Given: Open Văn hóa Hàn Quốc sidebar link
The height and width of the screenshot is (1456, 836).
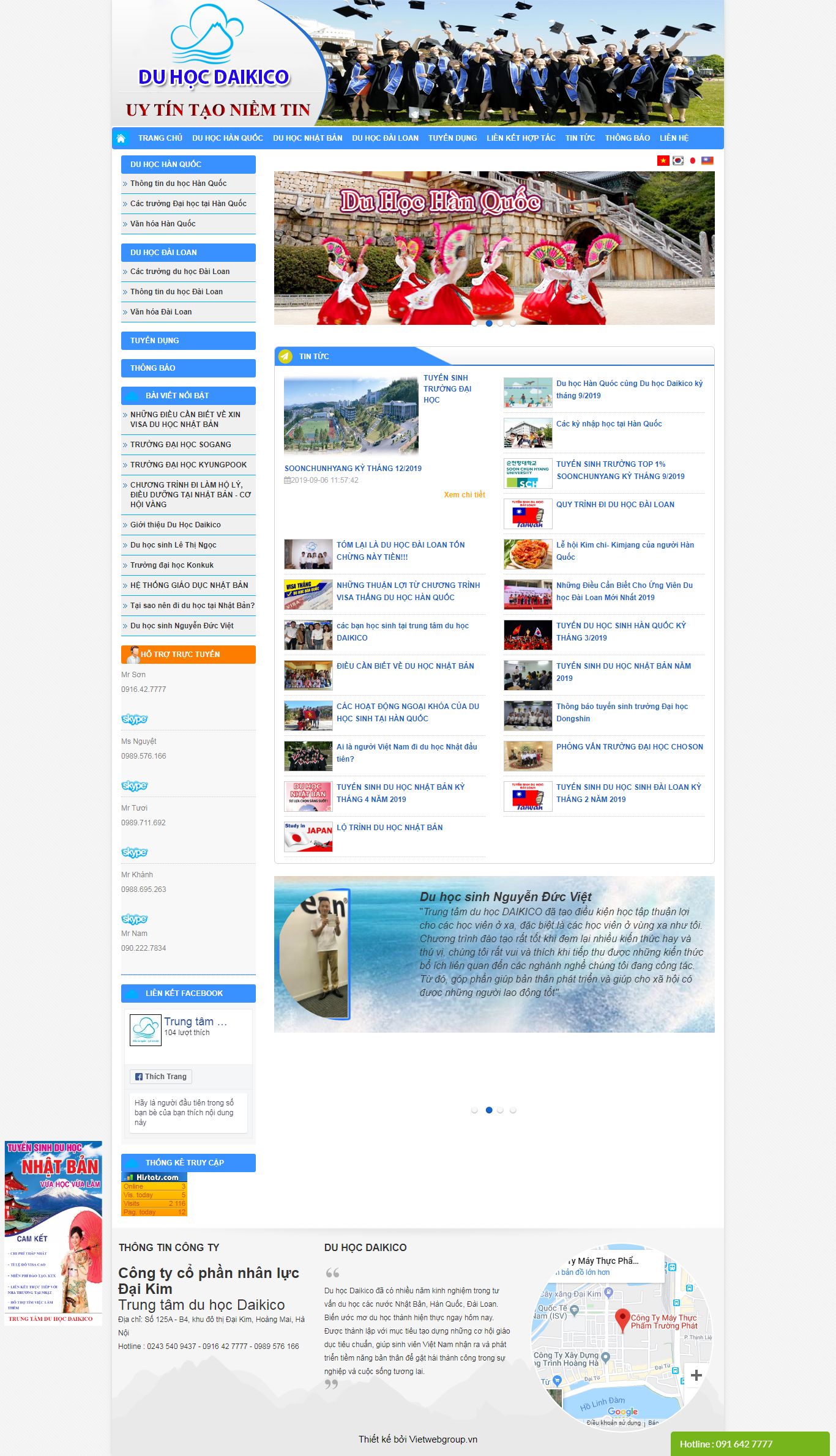Looking at the screenshot, I should (x=163, y=224).
